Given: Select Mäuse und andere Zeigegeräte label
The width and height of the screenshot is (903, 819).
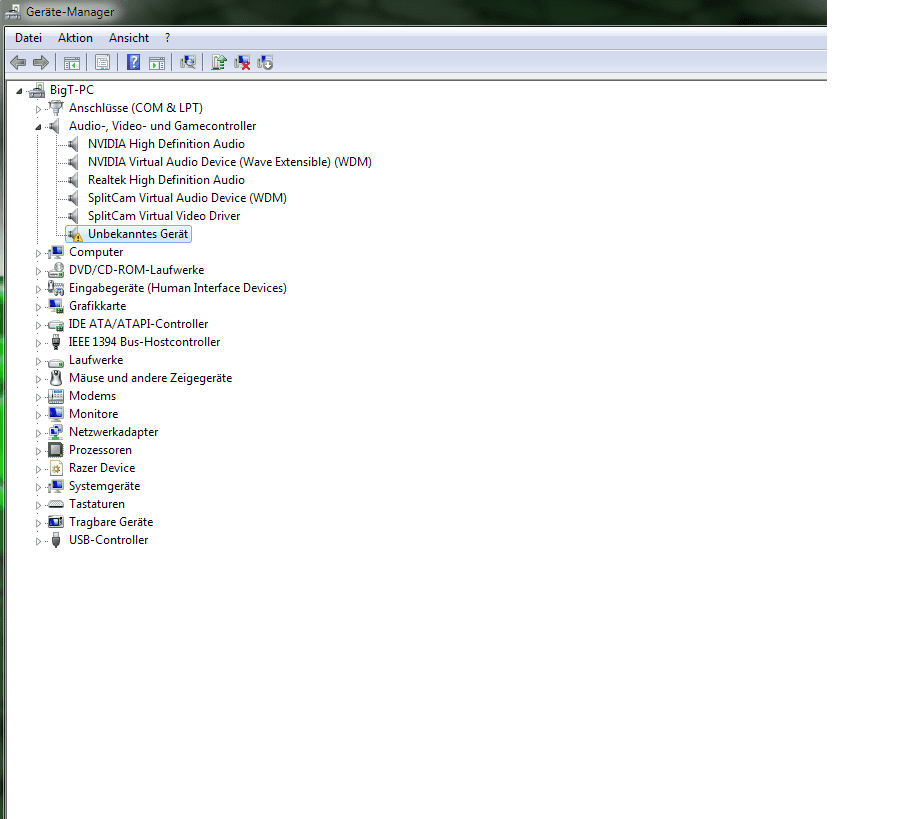Looking at the screenshot, I should pos(150,378).
